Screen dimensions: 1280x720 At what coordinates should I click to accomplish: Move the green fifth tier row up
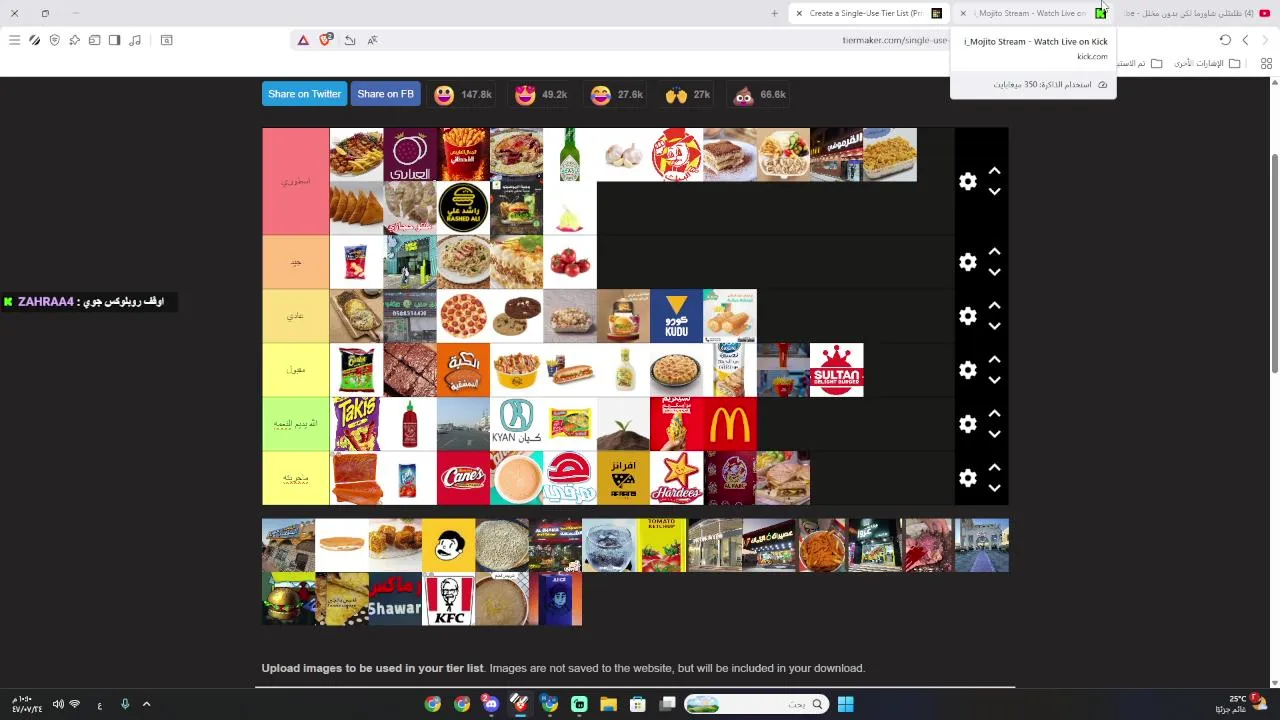[994, 414]
